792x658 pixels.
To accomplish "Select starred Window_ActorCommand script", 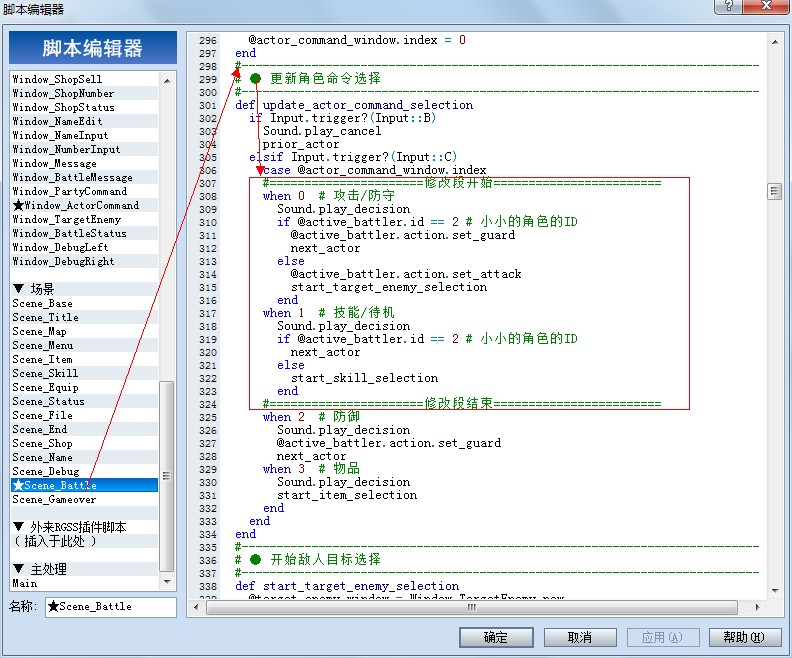I will click(84, 206).
